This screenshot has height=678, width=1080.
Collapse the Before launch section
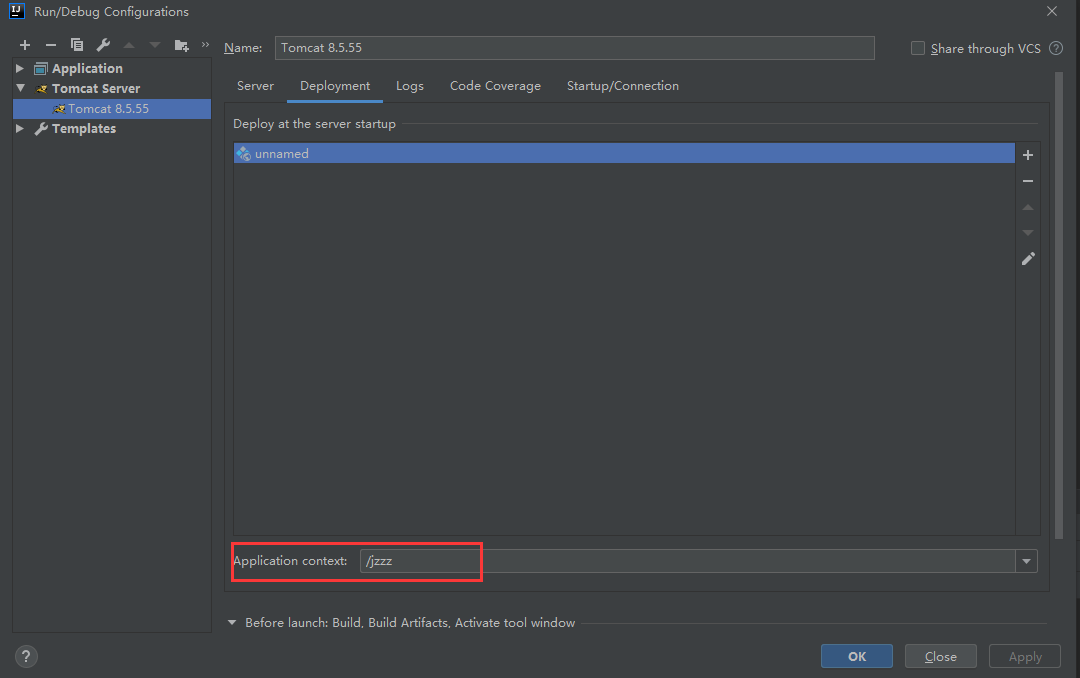click(x=232, y=622)
